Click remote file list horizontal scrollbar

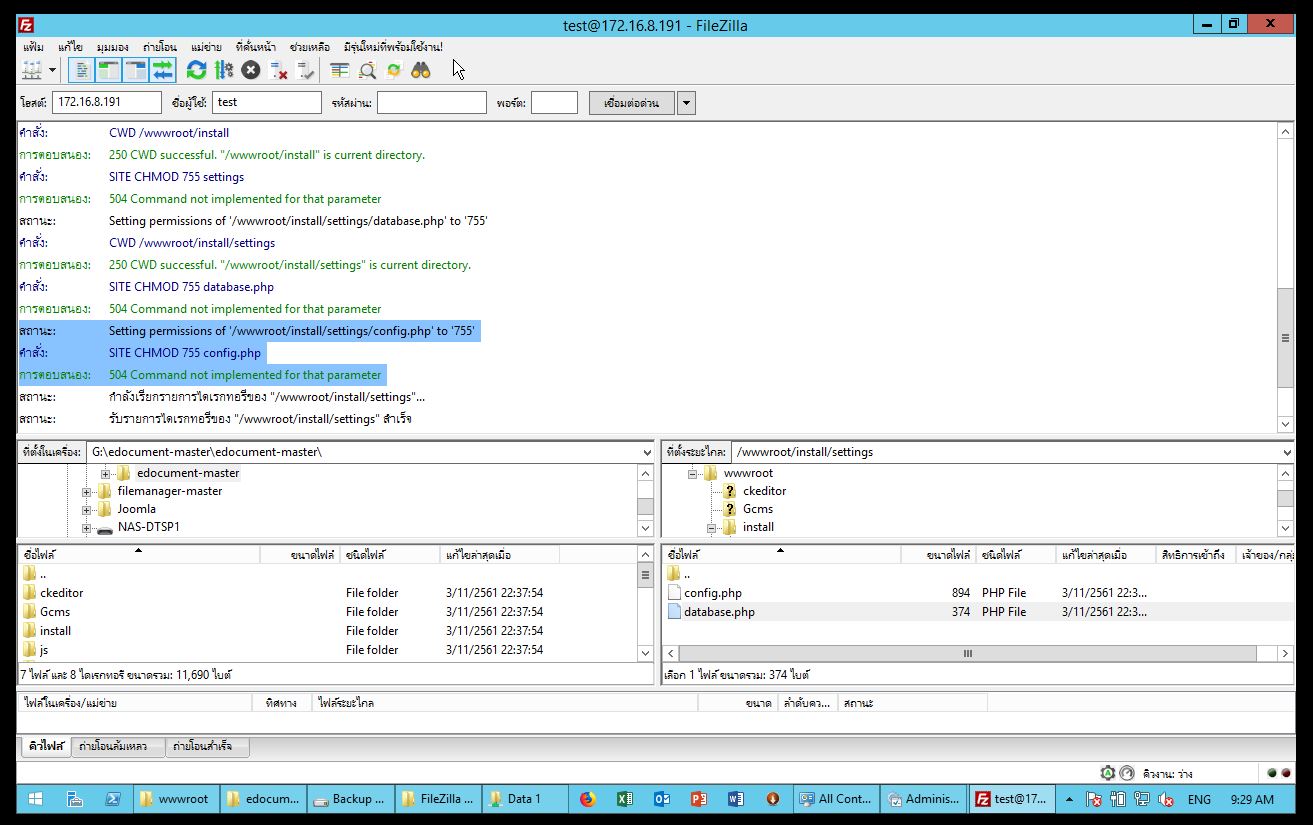968,653
